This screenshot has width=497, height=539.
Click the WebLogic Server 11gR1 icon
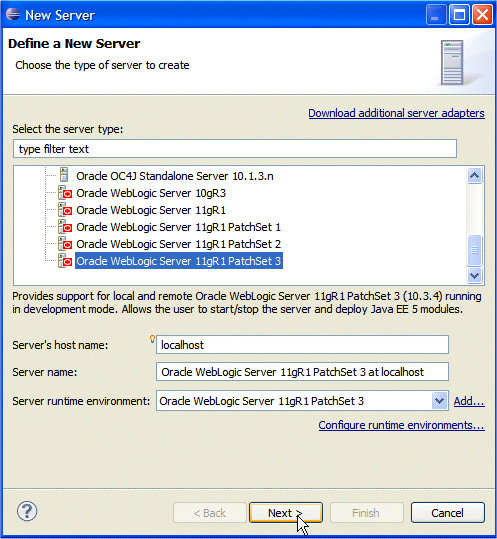coord(65,210)
